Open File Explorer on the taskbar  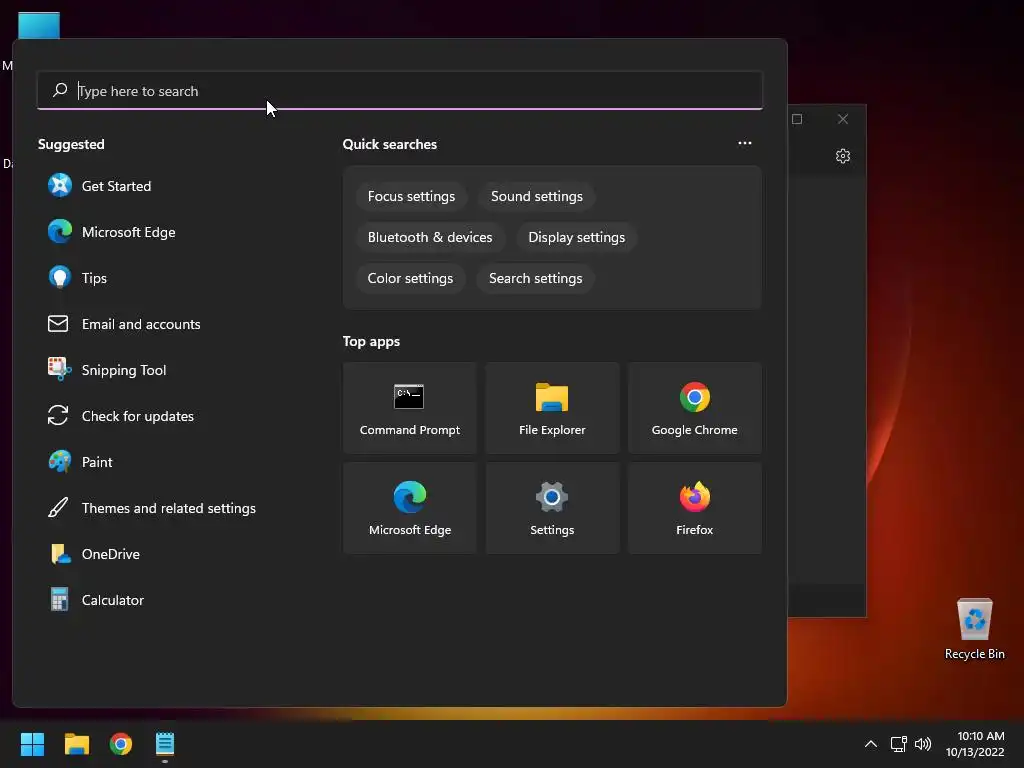point(76,744)
